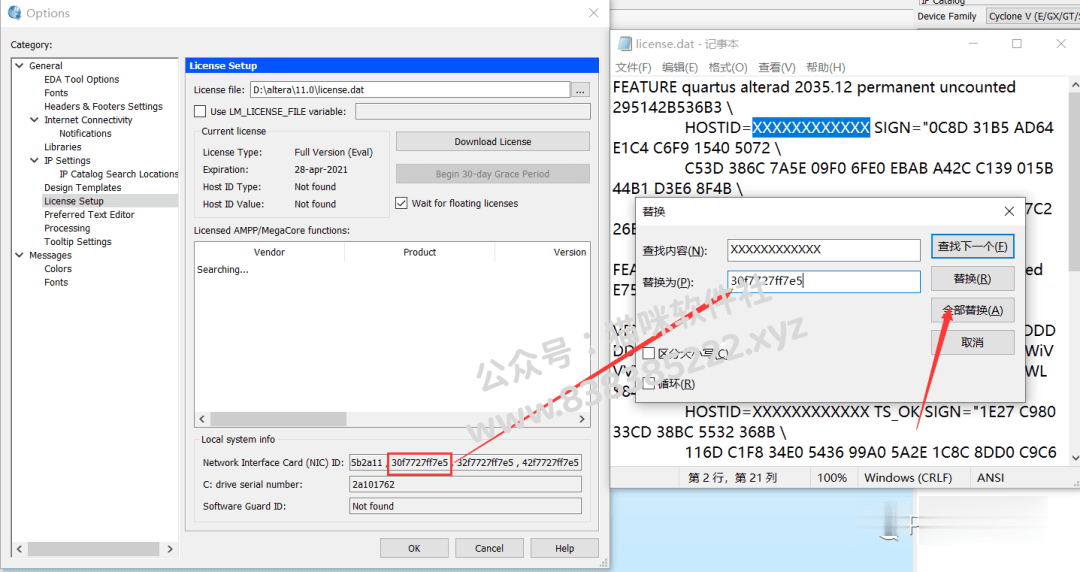Screen dimensions: 1080x572
Task: Select Headers & Footers Settings category
Action: click(103, 106)
